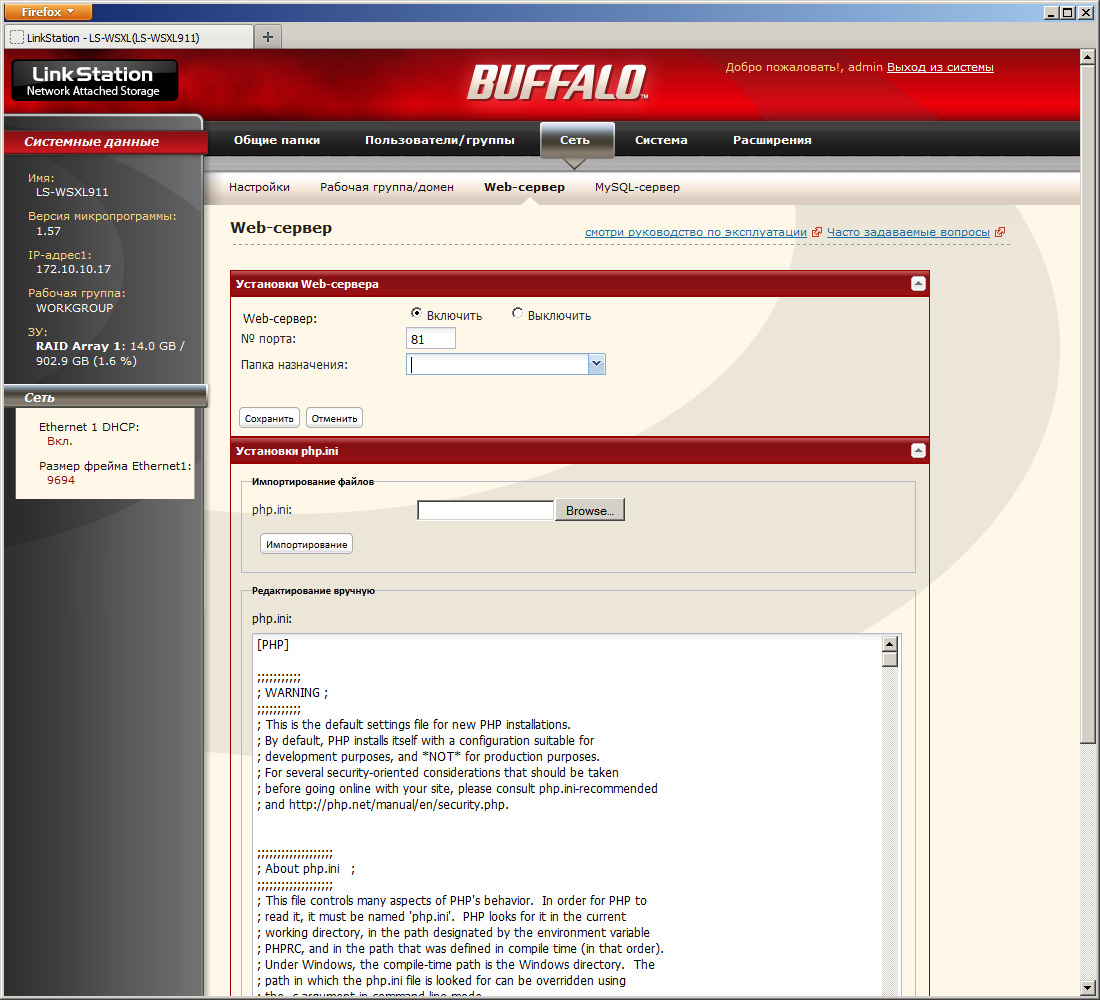Click the Выход из системы logout link
This screenshot has height=1000, width=1100.
pos(940,67)
